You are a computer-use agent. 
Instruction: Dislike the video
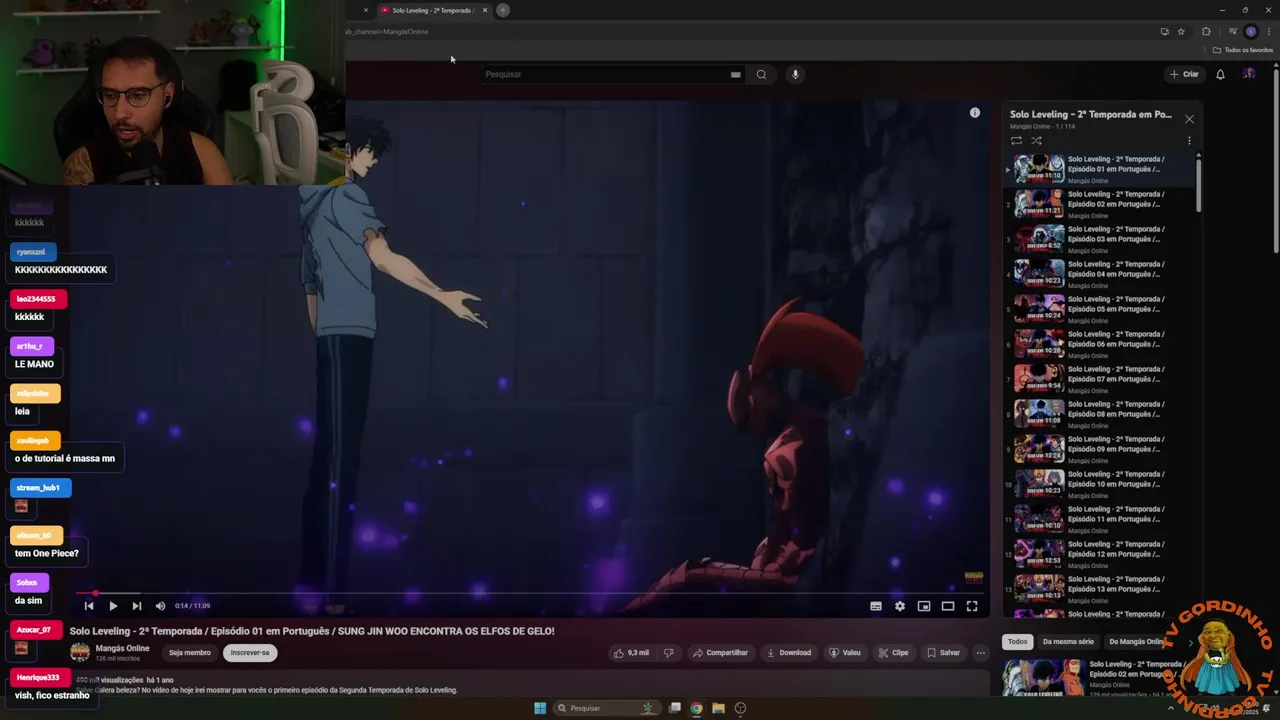click(669, 653)
